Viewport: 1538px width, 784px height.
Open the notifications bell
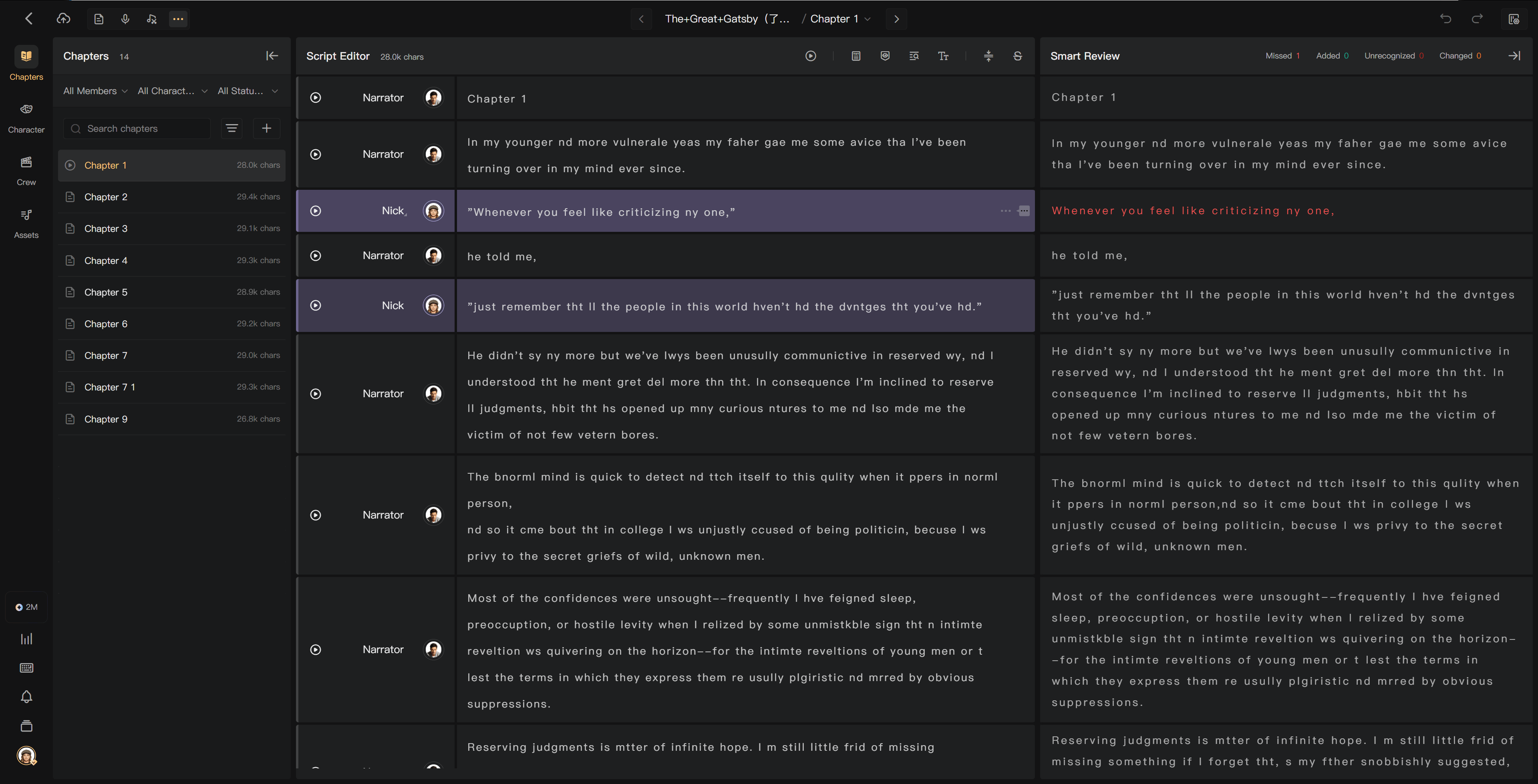(x=26, y=697)
